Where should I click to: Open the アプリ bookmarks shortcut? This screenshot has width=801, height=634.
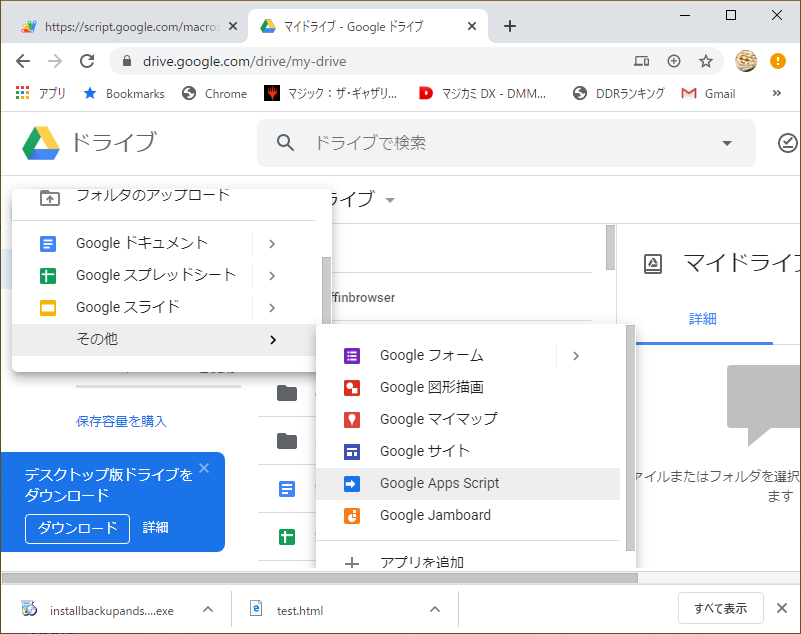(41, 93)
